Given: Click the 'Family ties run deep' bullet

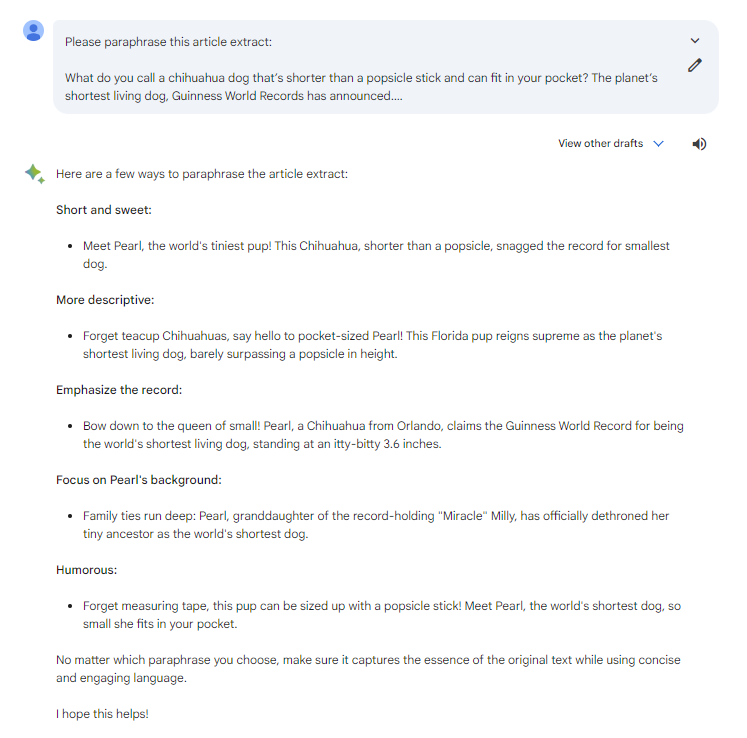Looking at the screenshot, I should (376, 525).
